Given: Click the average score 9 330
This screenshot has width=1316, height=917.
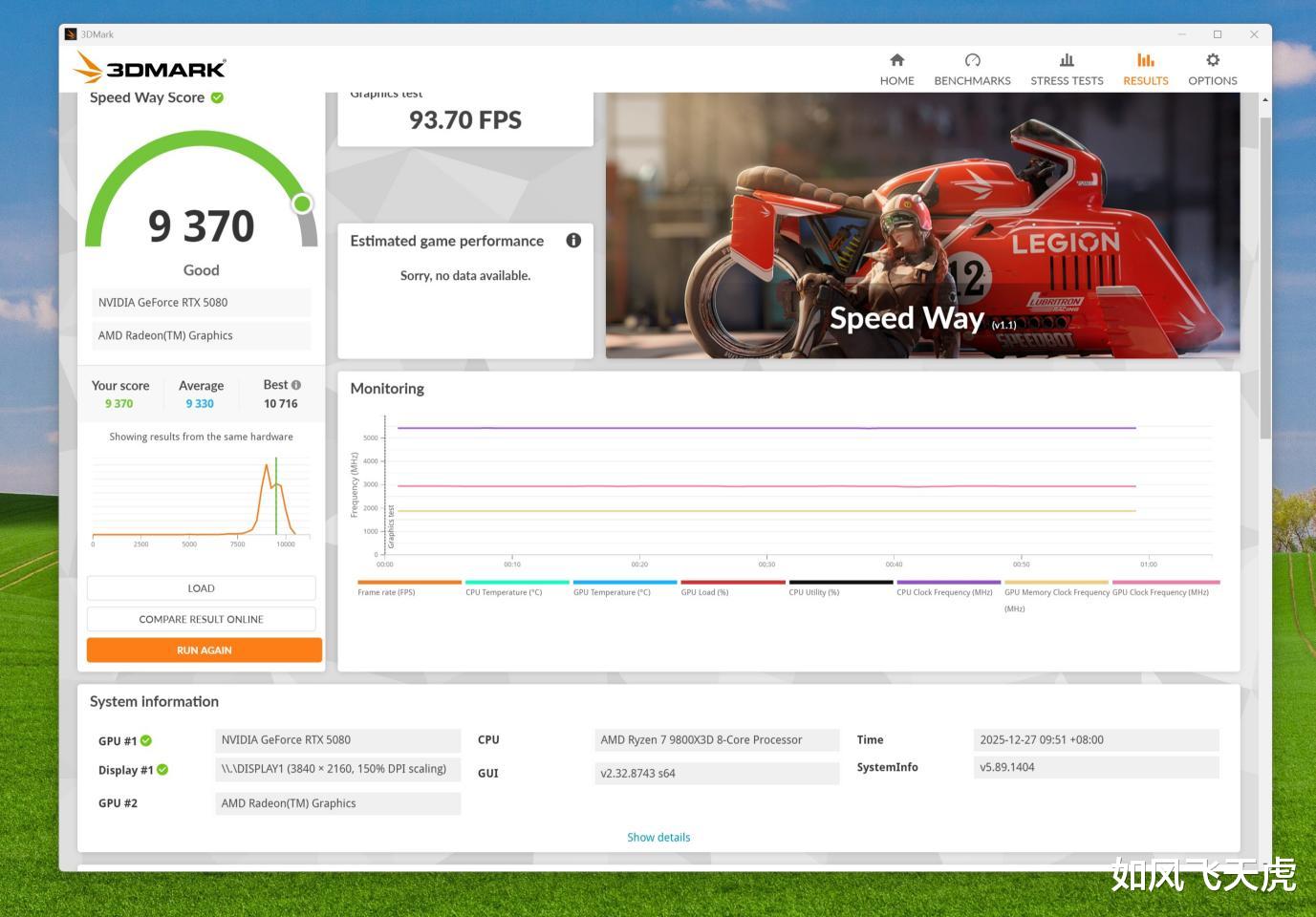Looking at the screenshot, I should tap(200, 404).
